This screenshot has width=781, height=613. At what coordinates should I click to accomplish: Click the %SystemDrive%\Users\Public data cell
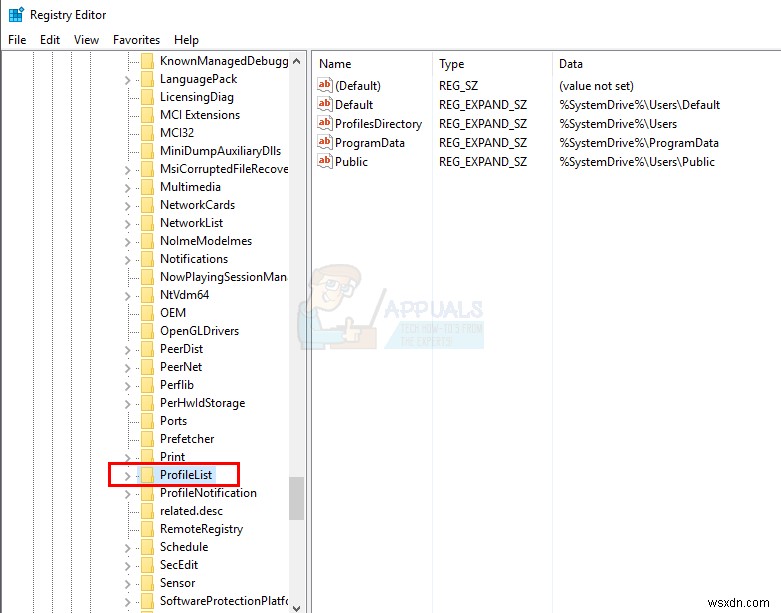(637, 162)
